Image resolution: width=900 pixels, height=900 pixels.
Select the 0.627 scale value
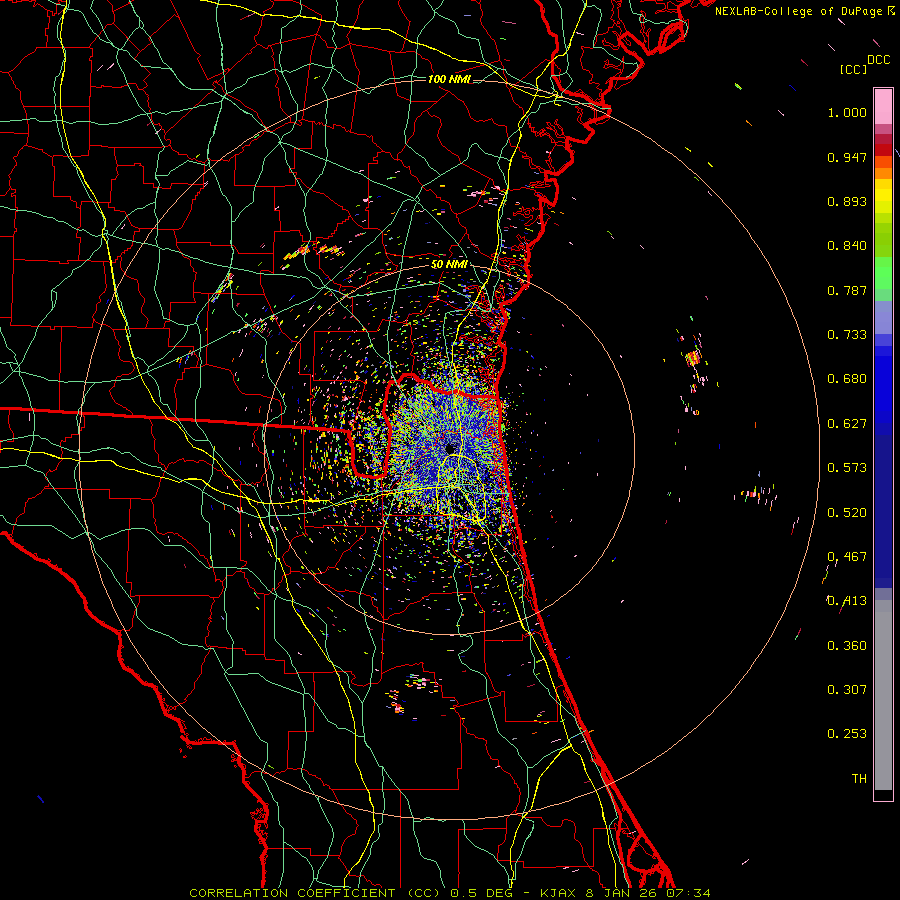847,424
